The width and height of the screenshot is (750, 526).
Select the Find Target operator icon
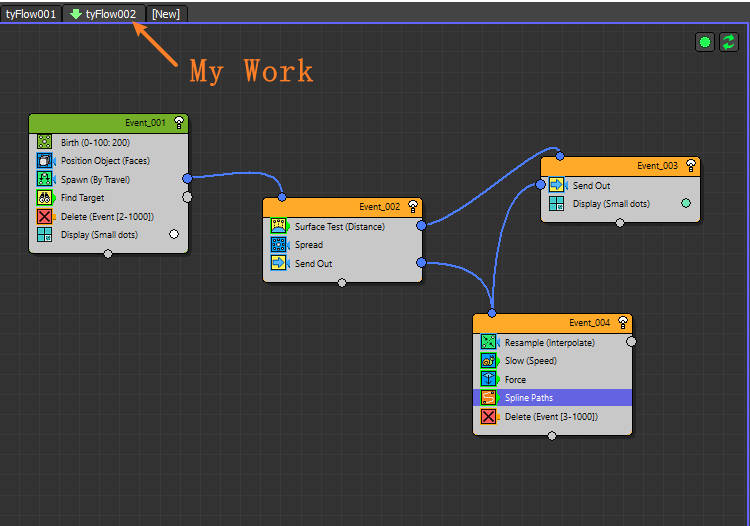click(x=44, y=197)
